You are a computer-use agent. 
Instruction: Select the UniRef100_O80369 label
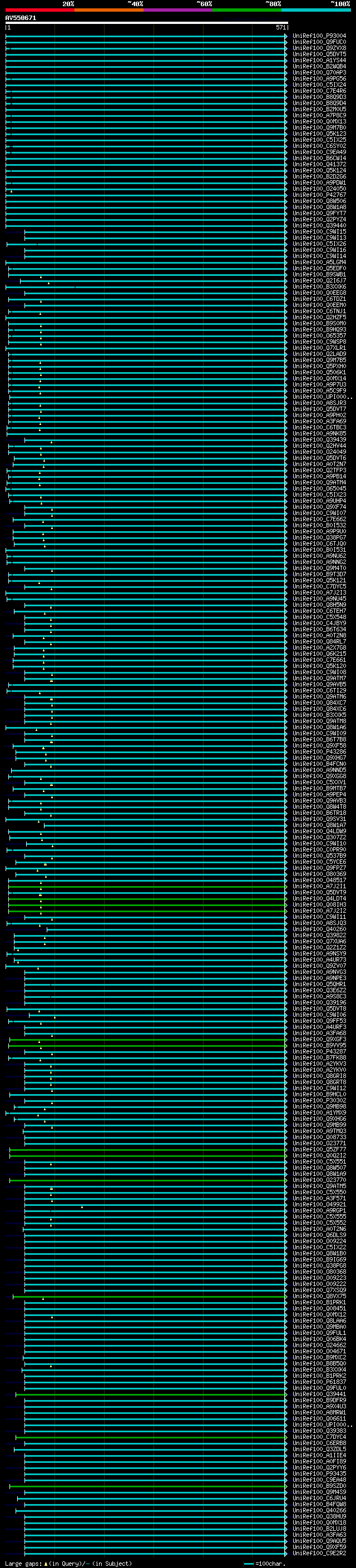pos(319,874)
